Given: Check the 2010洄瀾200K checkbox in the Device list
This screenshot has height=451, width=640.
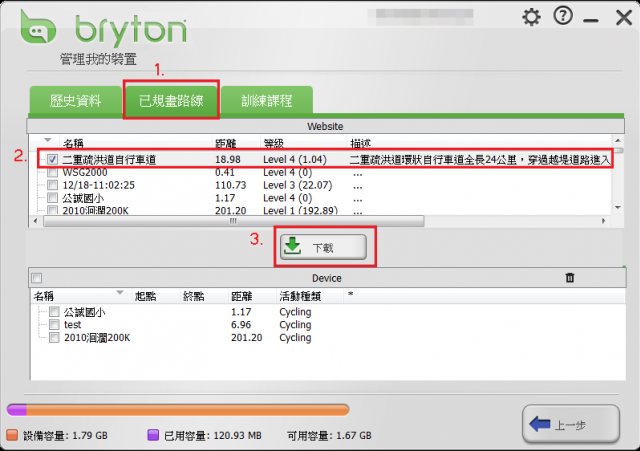Looking at the screenshot, I should [54, 338].
